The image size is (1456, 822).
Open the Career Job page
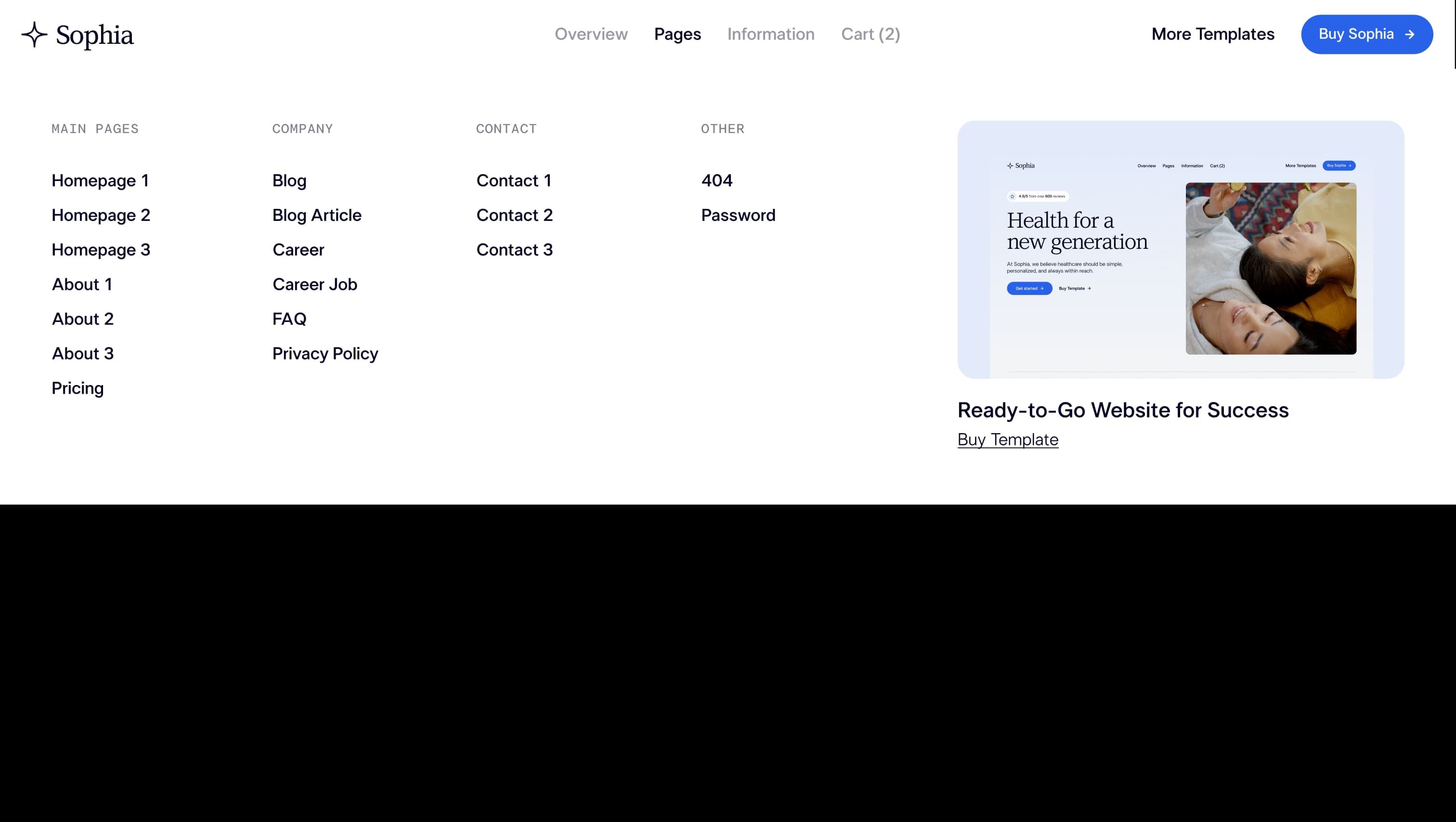point(315,284)
